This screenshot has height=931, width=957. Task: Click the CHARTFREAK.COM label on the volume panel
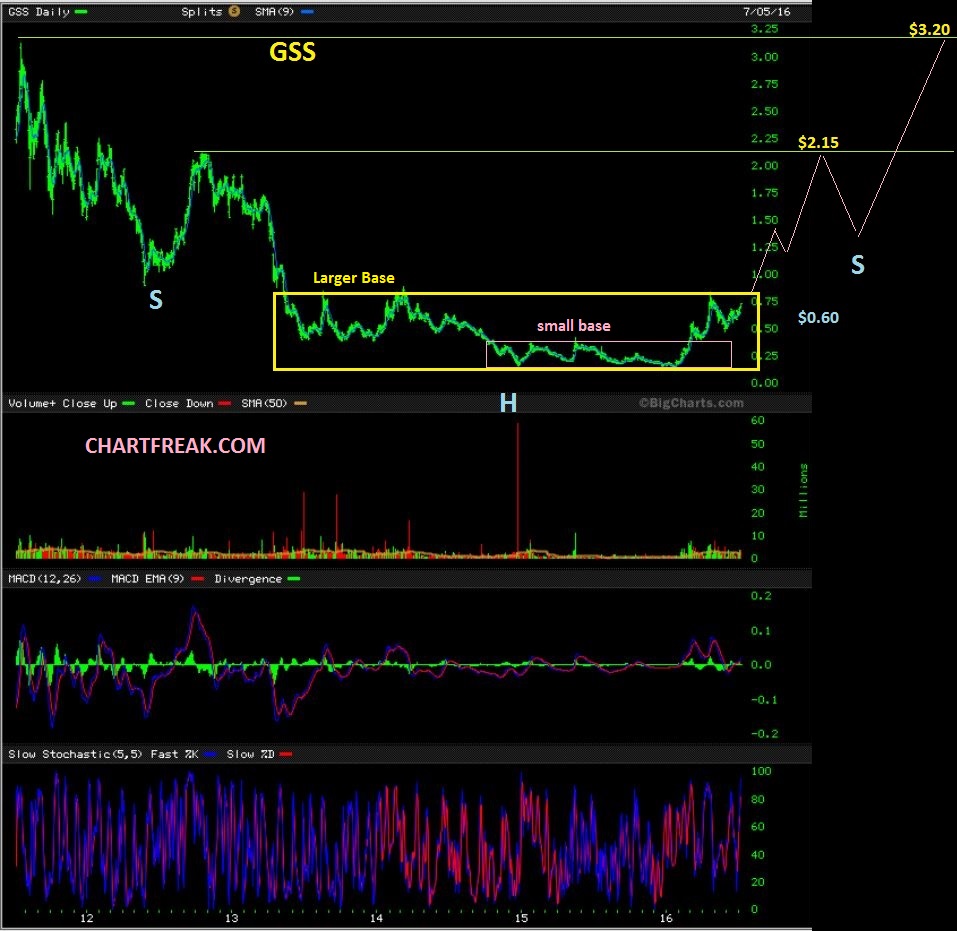click(176, 445)
